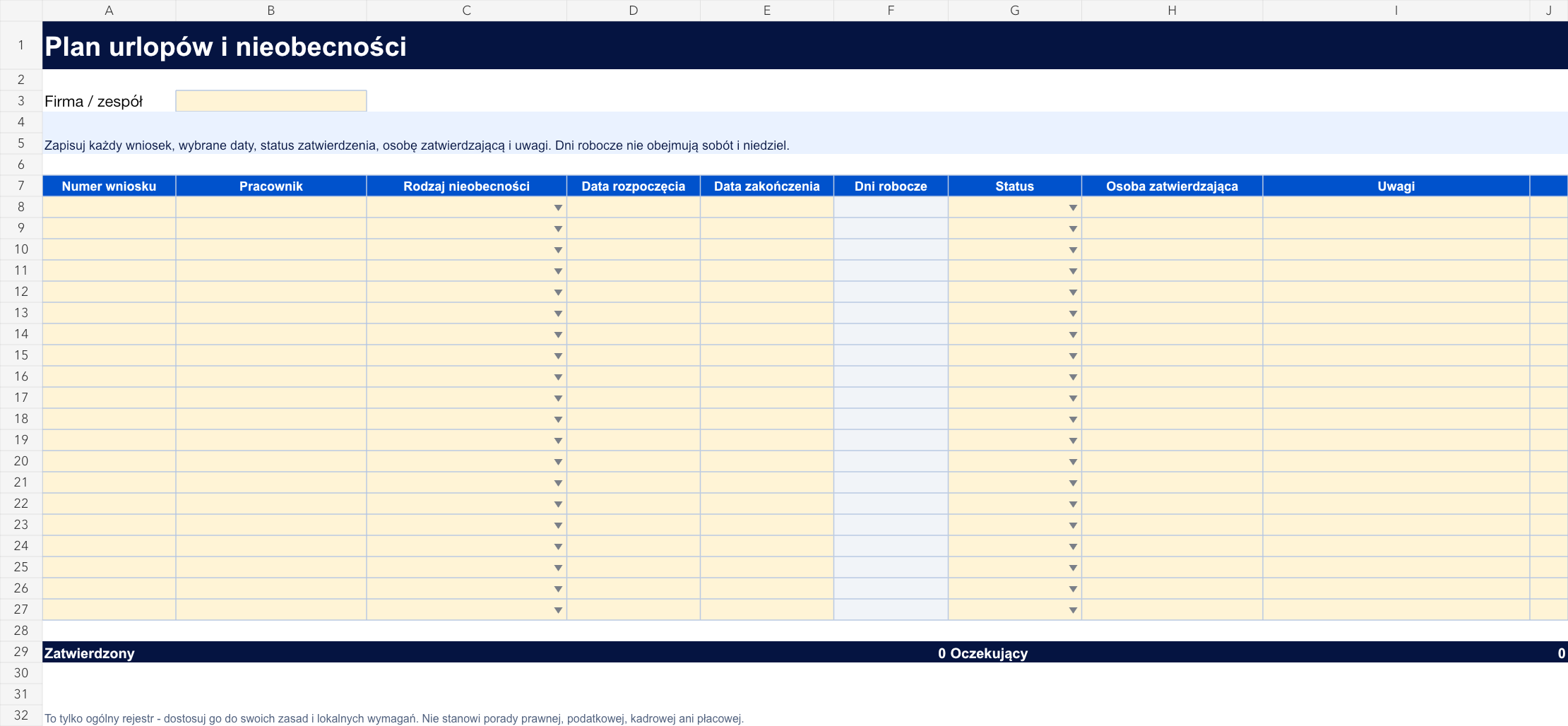This screenshot has height=726, width=1568.
Task: Open the Rodzaj nieobecności dropdown in row 8
Action: pyautogui.click(x=558, y=208)
